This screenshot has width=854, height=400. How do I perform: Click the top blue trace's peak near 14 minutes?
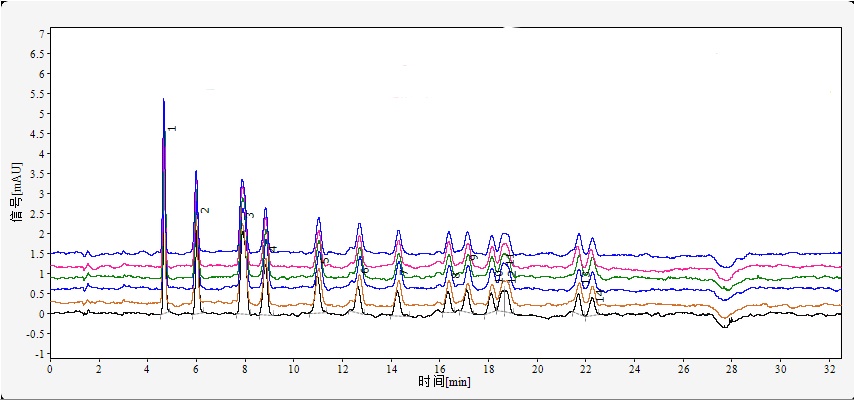click(398, 232)
